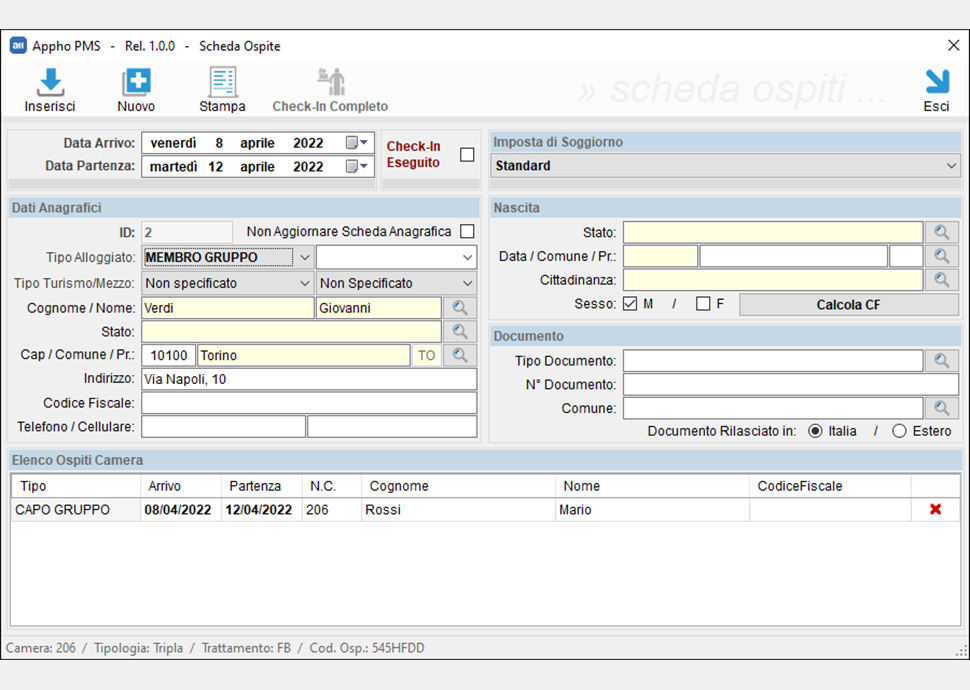Open Data Arrivo calendar picker
Image resolution: width=970 pixels, height=690 pixels.
357,143
